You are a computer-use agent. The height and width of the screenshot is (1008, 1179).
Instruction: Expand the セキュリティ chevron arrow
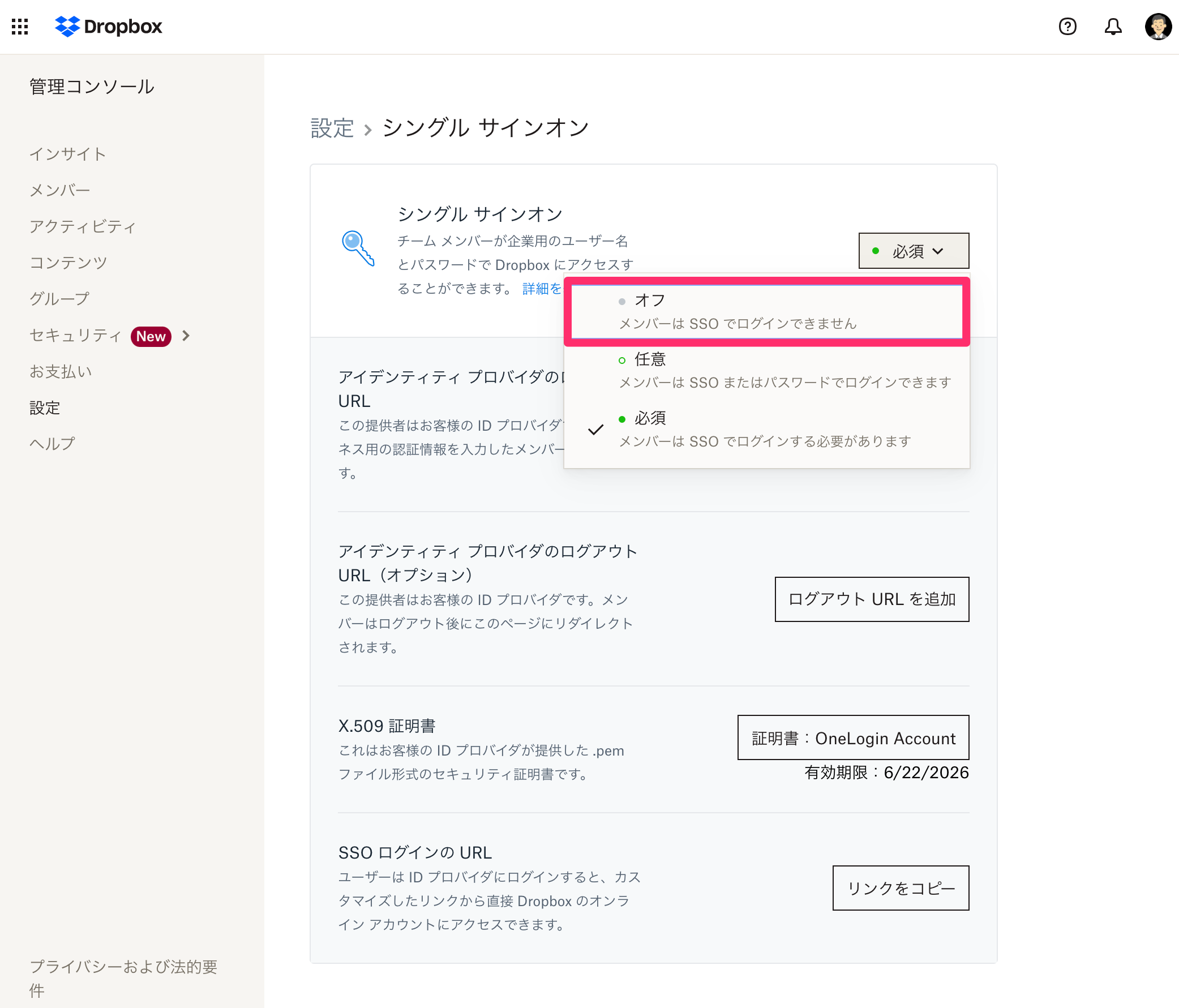tap(186, 336)
